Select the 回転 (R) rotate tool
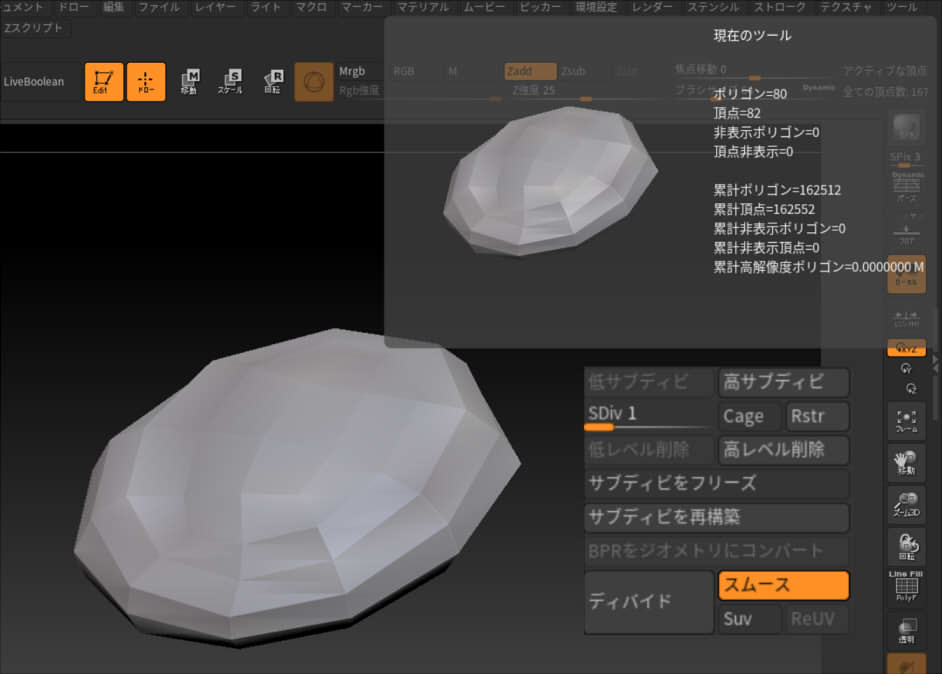Viewport: 942px width, 674px height. [273, 82]
